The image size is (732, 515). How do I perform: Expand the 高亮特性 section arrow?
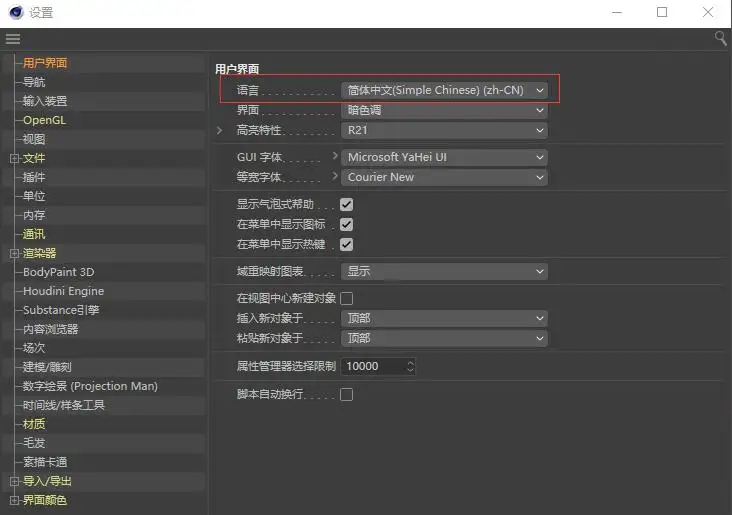click(x=219, y=130)
